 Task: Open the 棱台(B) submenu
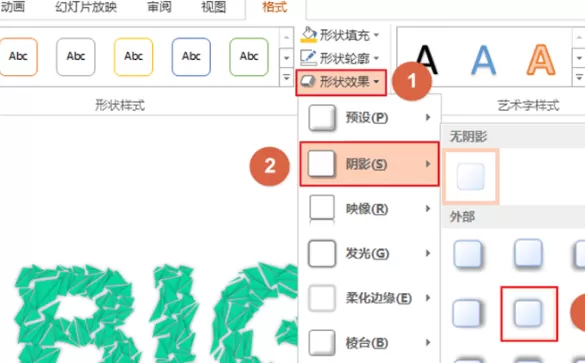[369, 343]
